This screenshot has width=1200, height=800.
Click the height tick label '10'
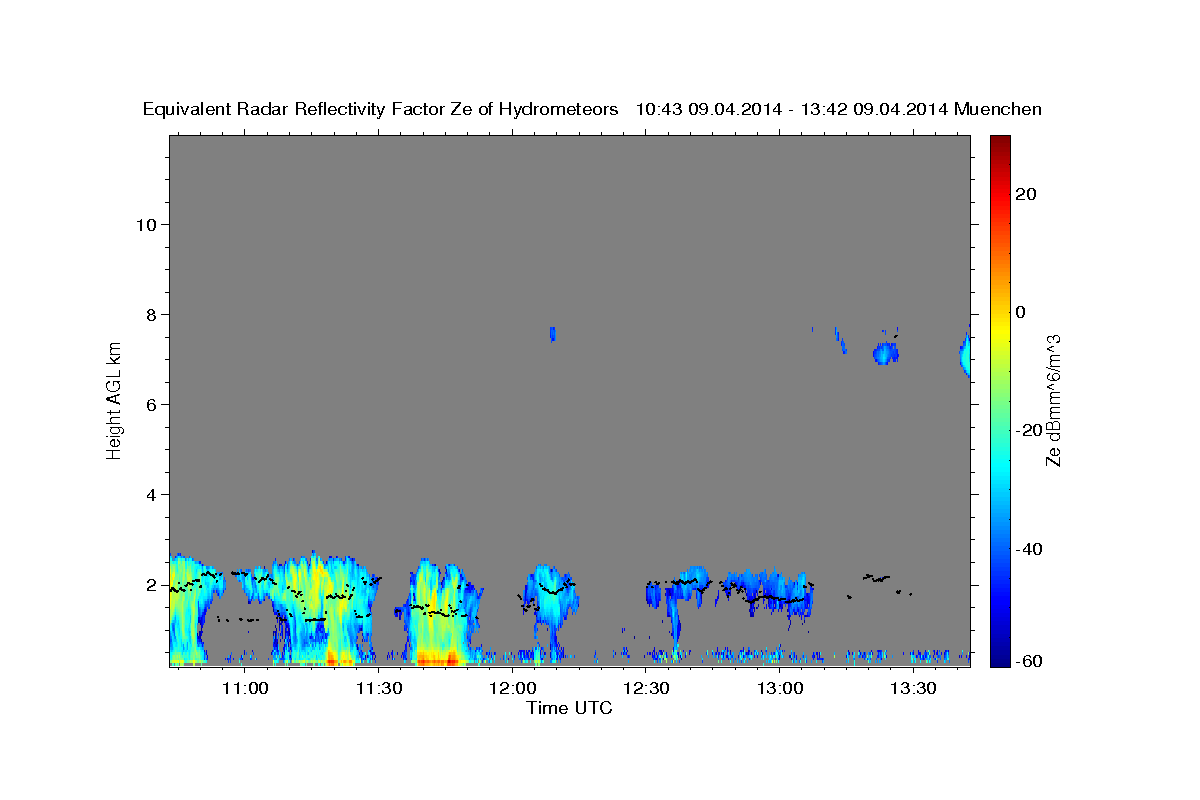click(x=145, y=224)
